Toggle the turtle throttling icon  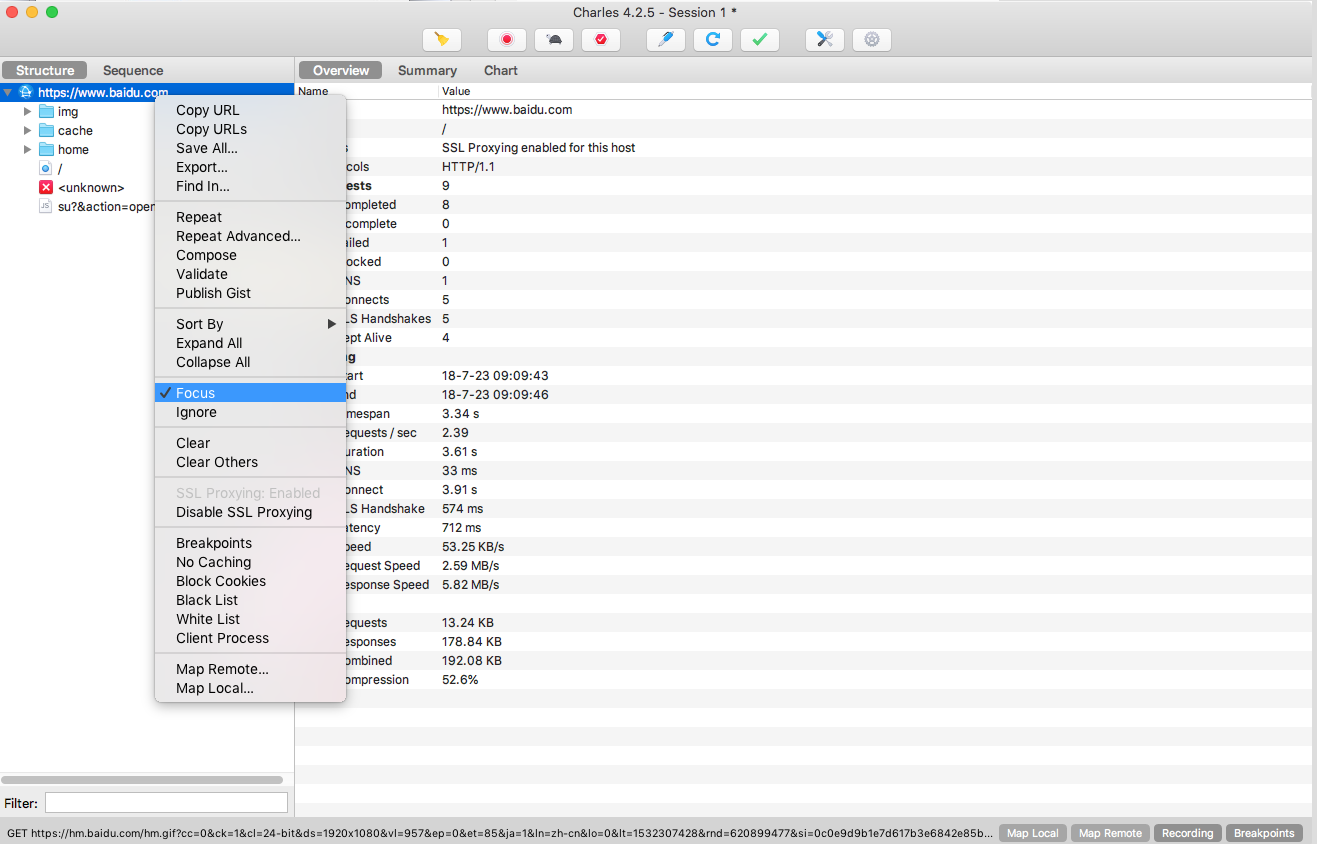[x=554, y=39]
